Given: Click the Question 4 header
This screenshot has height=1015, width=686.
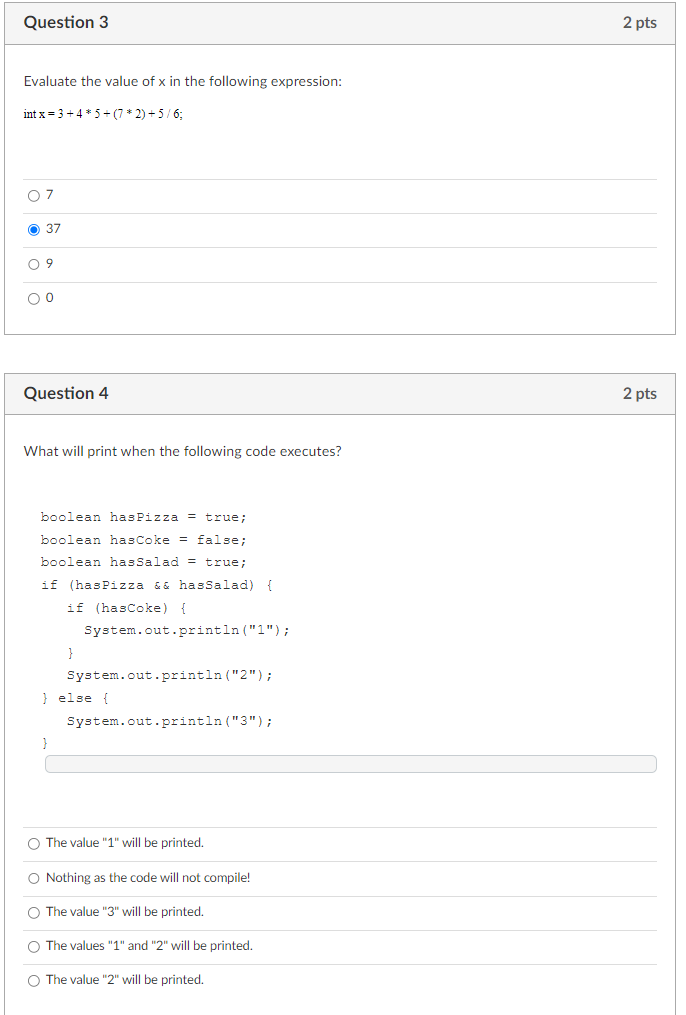Looking at the screenshot, I should (66, 393).
